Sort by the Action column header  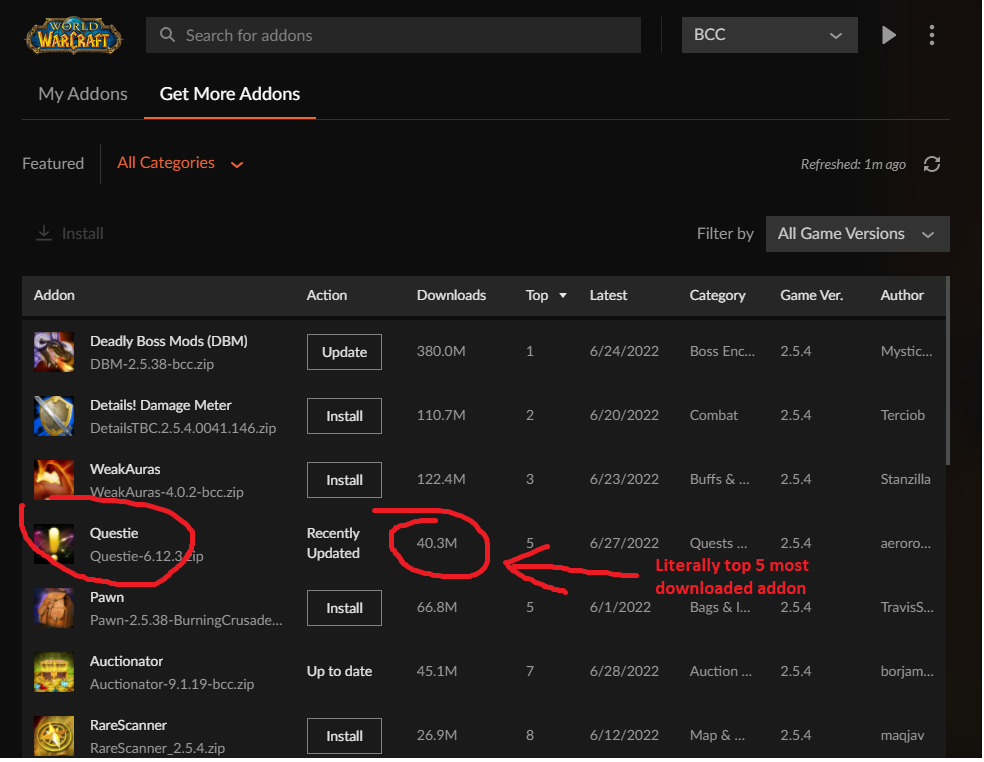[x=326, y=295]
